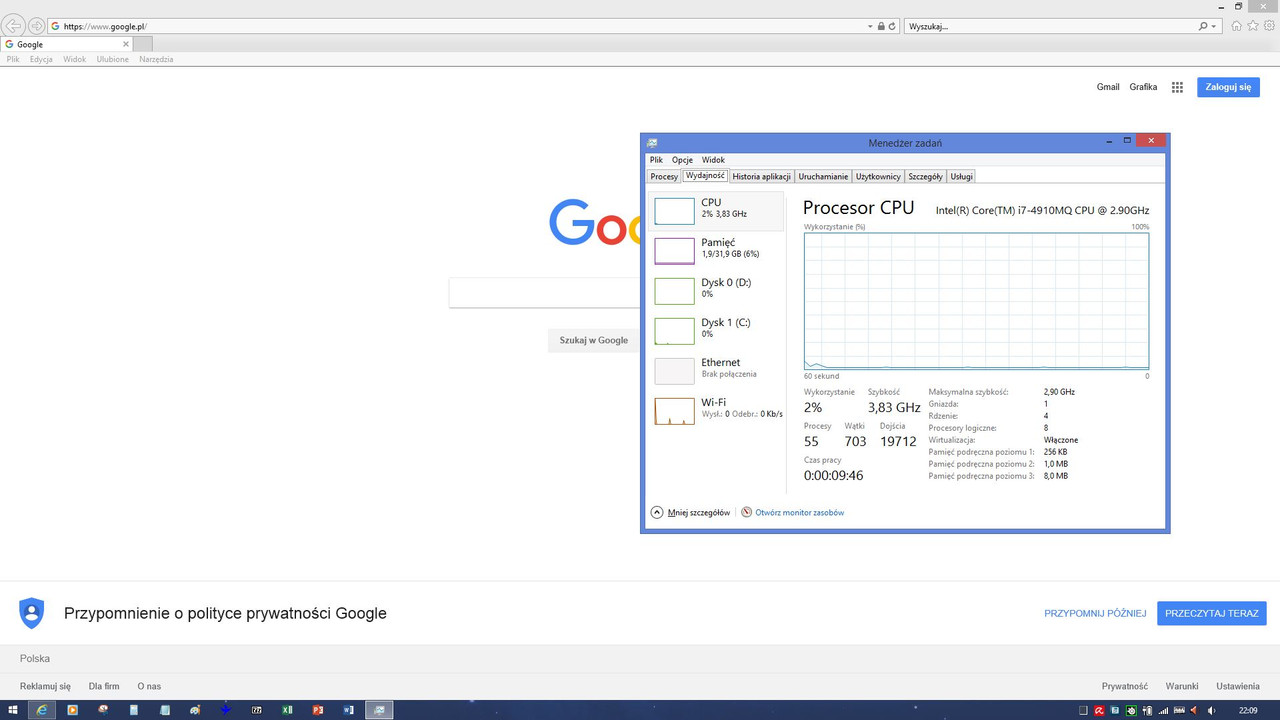Open Favorites with the star icon
This screenshot has width=1280, height=720.
click(x=1253, y=26)
